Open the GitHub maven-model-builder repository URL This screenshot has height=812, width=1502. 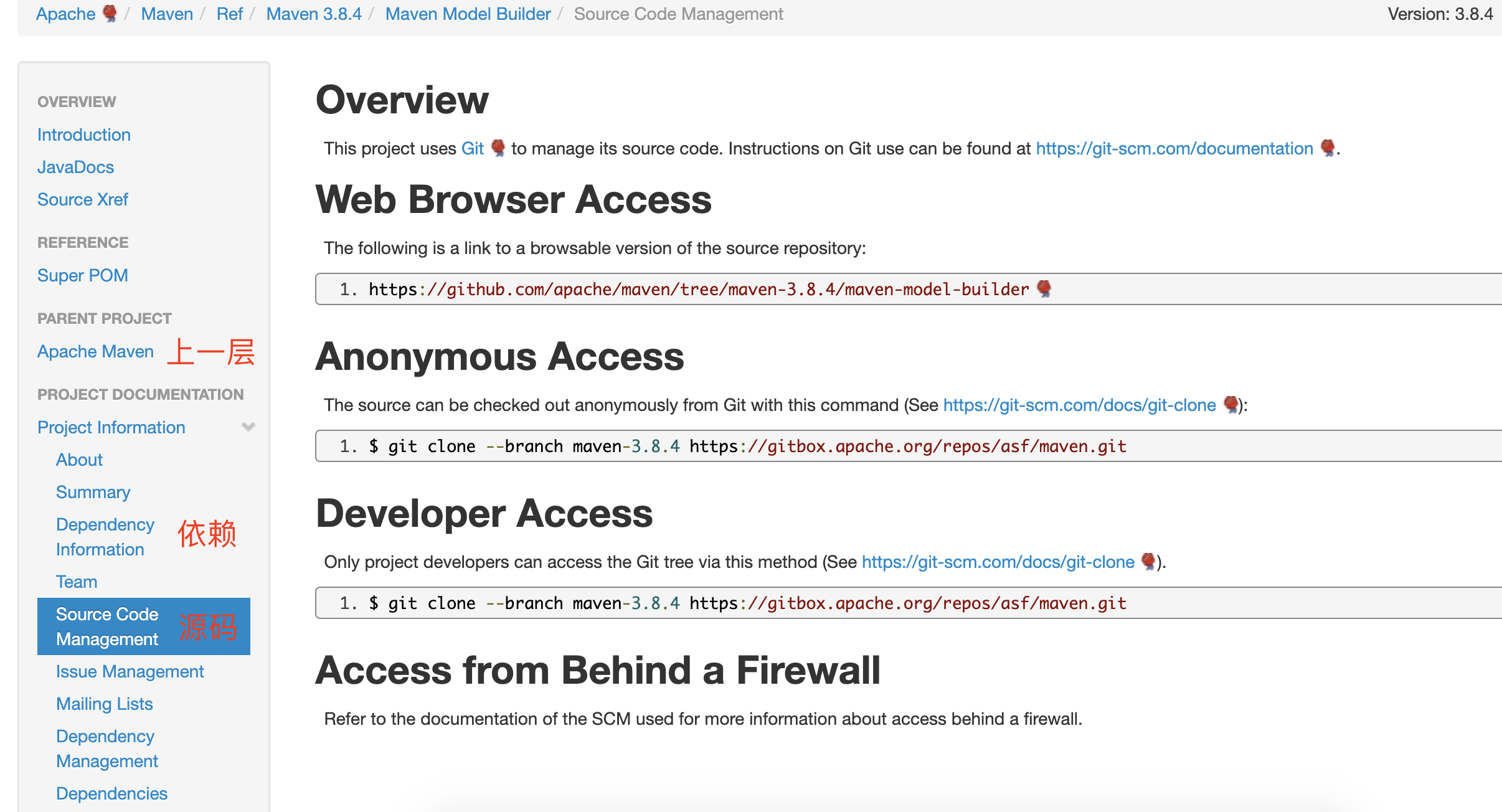point(699,289)
